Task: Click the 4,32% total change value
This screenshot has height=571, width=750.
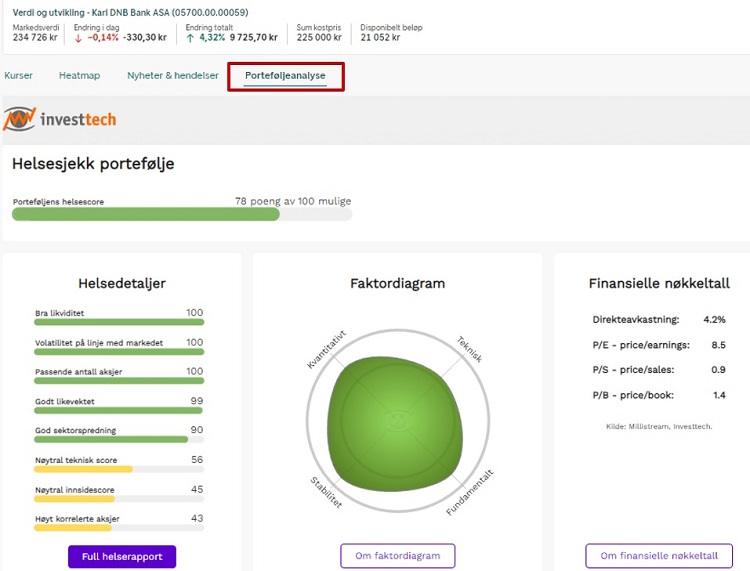Action: tap(212, 37)
